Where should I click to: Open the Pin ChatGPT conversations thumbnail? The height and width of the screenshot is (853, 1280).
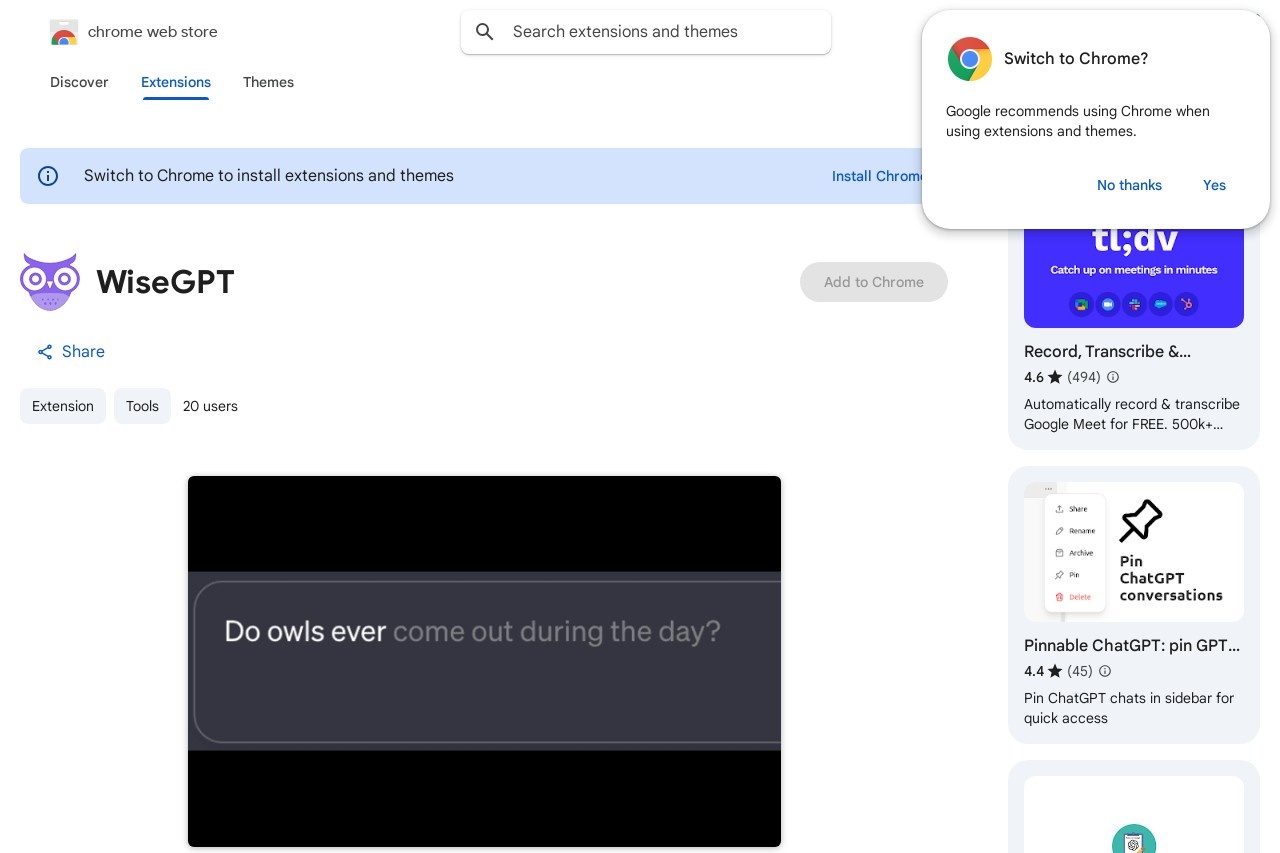click(x=1134, y=552)
